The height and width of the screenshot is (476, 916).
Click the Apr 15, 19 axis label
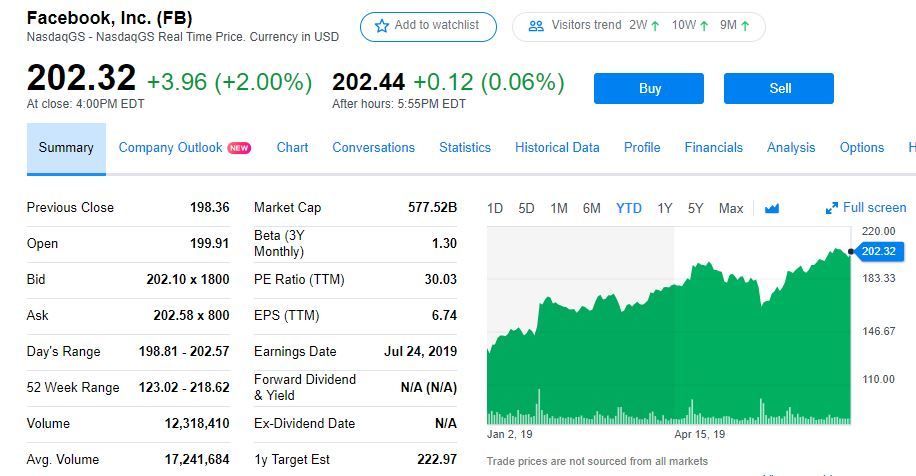tap(700, 435)
